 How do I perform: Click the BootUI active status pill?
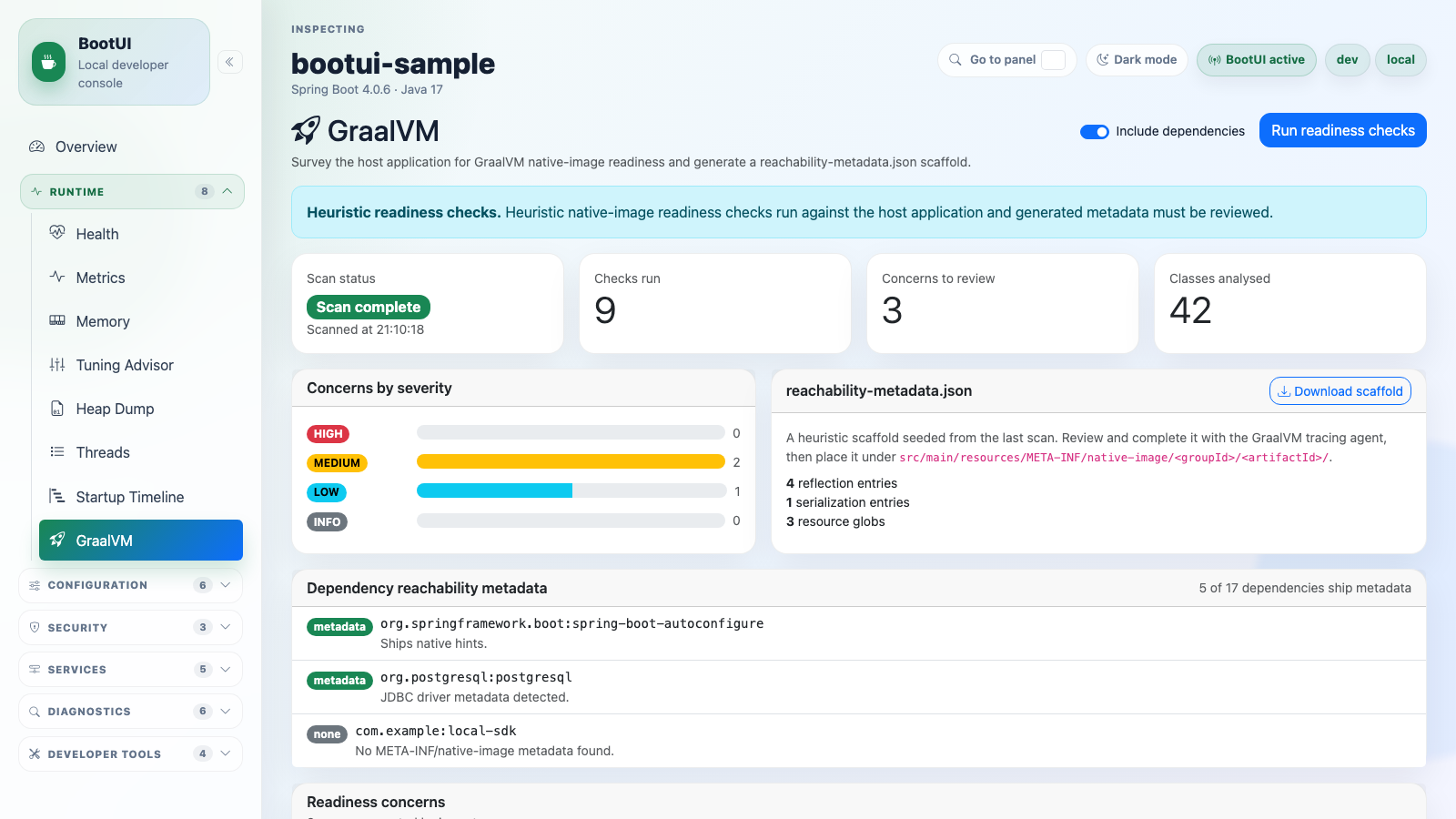point(1256,60)
